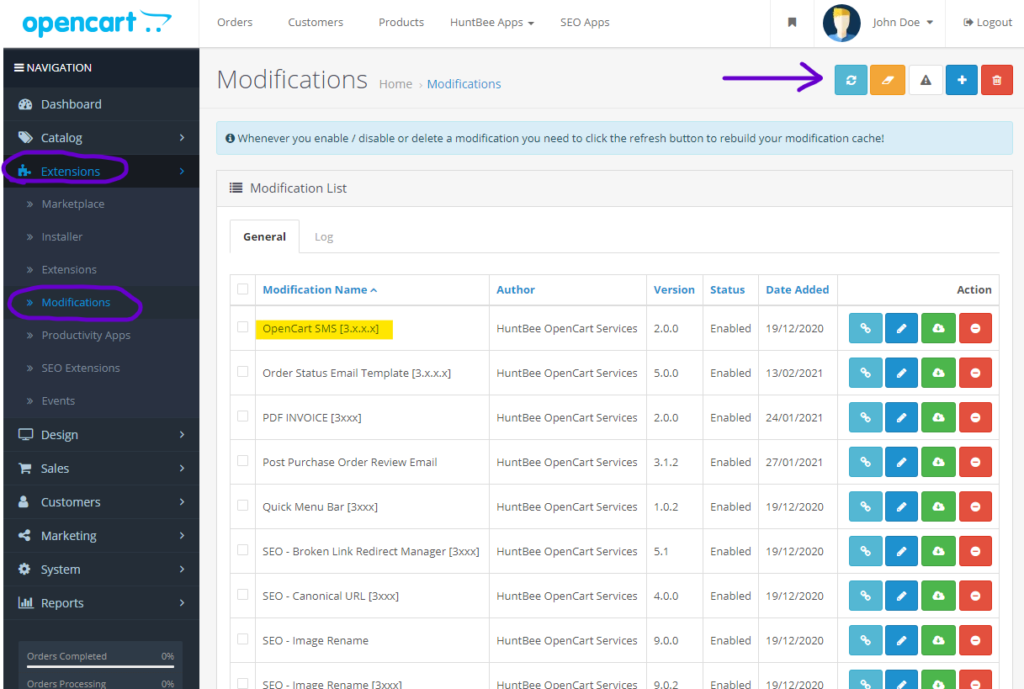This screenshot has height=689, width=1024.
Task: Edit Order Status Email Template modification
Action: 901,373
